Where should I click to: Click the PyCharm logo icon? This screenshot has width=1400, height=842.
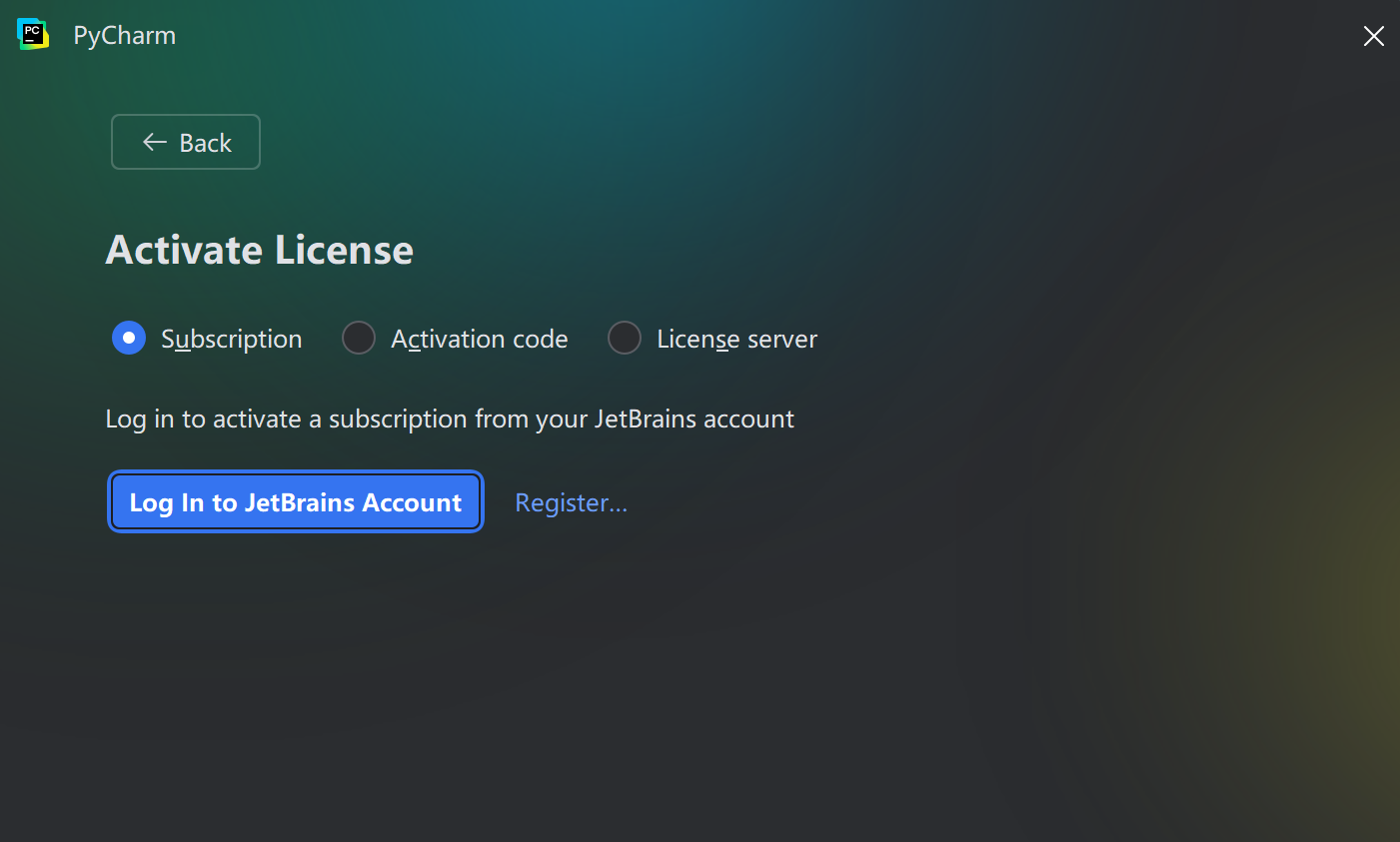coord(33,35)
